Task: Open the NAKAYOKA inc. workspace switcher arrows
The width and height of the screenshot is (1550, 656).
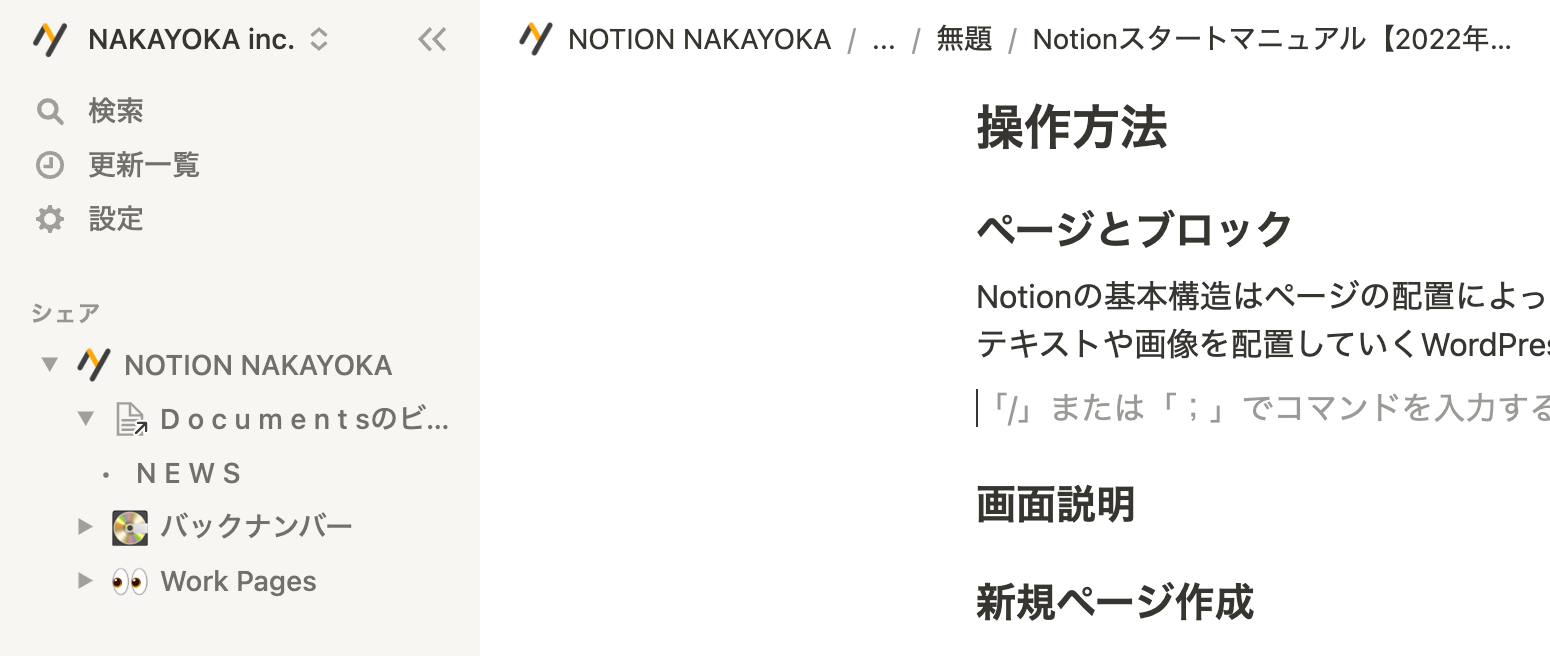Action: coord(318,40)
